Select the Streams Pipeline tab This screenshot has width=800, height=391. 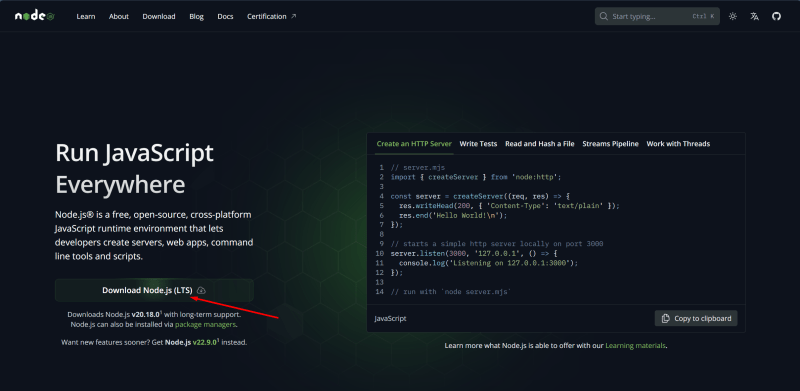coord(610,144)
